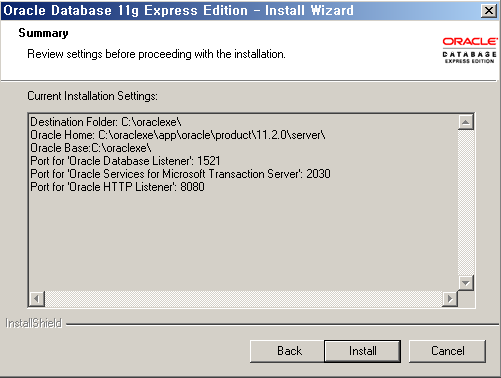This screenshot has height=378, width=501.
Task: Select the 'Oracle Home' path line
Action: 178,135
